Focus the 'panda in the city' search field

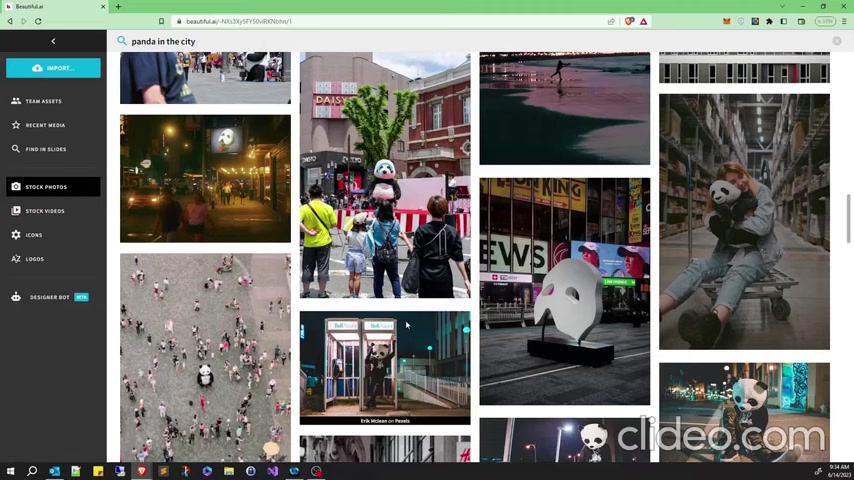tap(474, 41)
